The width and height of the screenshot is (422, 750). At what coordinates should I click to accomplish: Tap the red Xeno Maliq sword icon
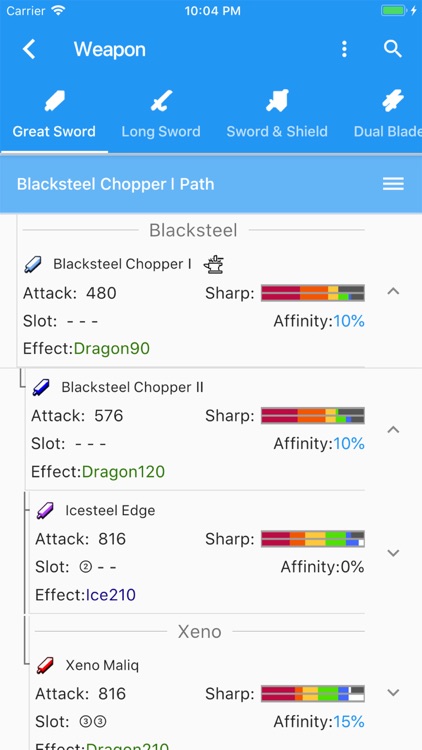pos(45,665)
